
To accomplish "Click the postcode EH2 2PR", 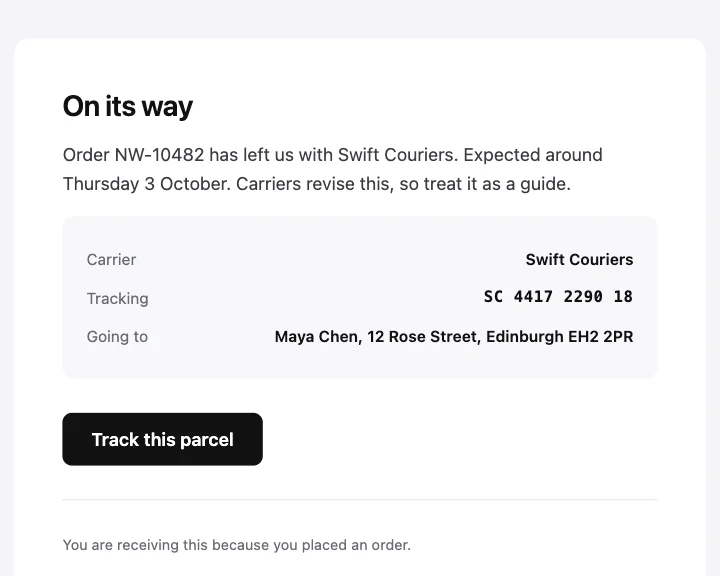I will click(x=601, y=337).
